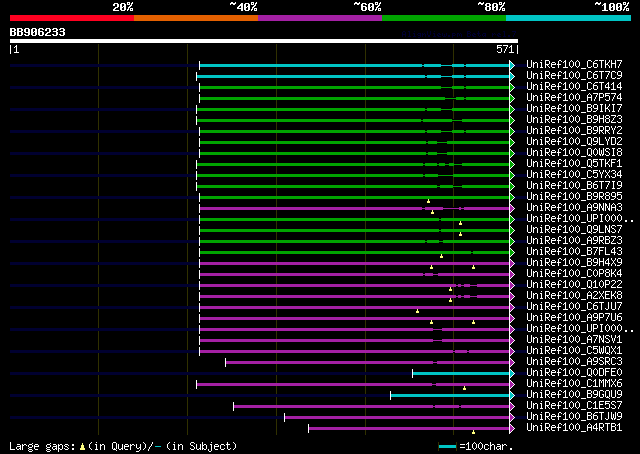
Task: Click the green arrowhead ending the UniRef100_B7FL43 row
Action: [x=512, y=253]
